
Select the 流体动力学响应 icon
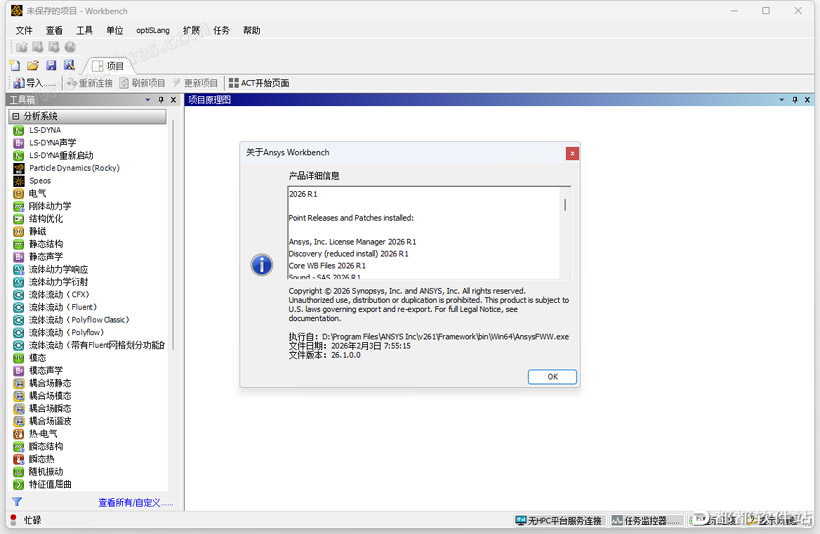[18, 269]
